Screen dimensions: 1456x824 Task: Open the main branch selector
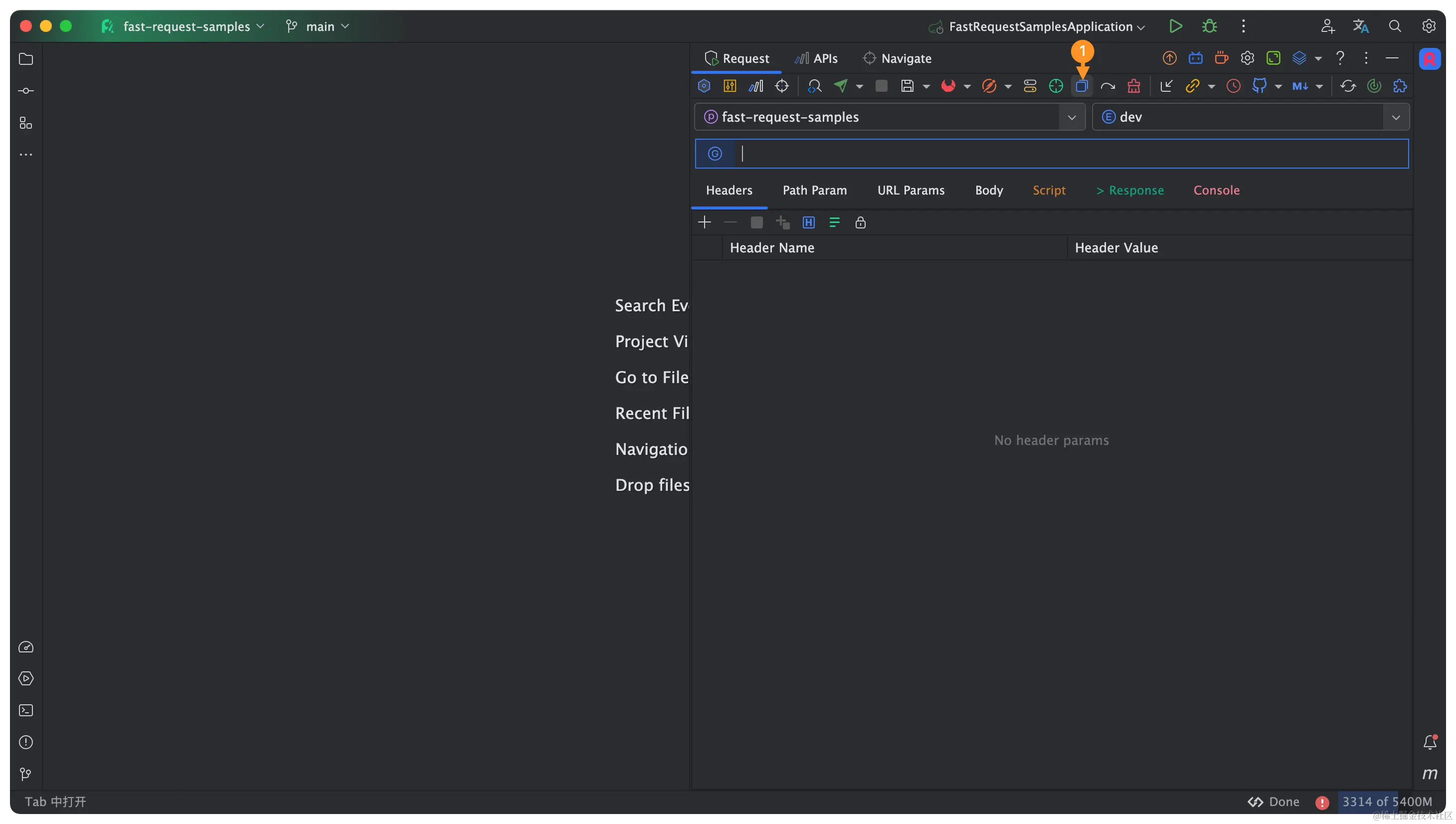318,26
